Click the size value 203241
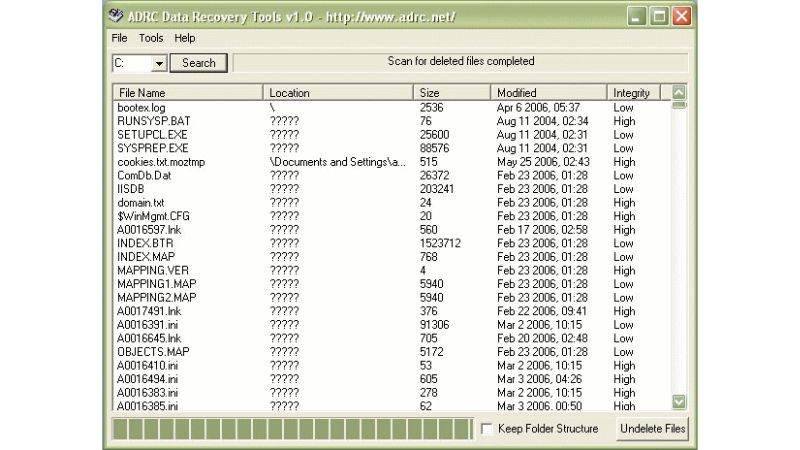800x450 pixels. pyautogui.click(x=436, y=189)
